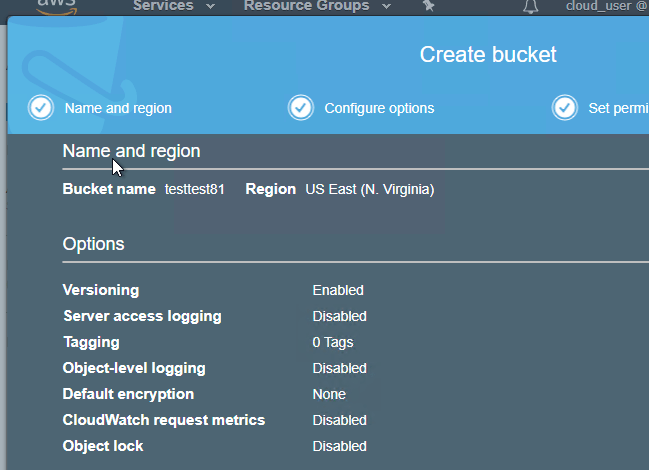Click the Name and region checkmark icon
The image size is (649, 470).
coord(41,108)
